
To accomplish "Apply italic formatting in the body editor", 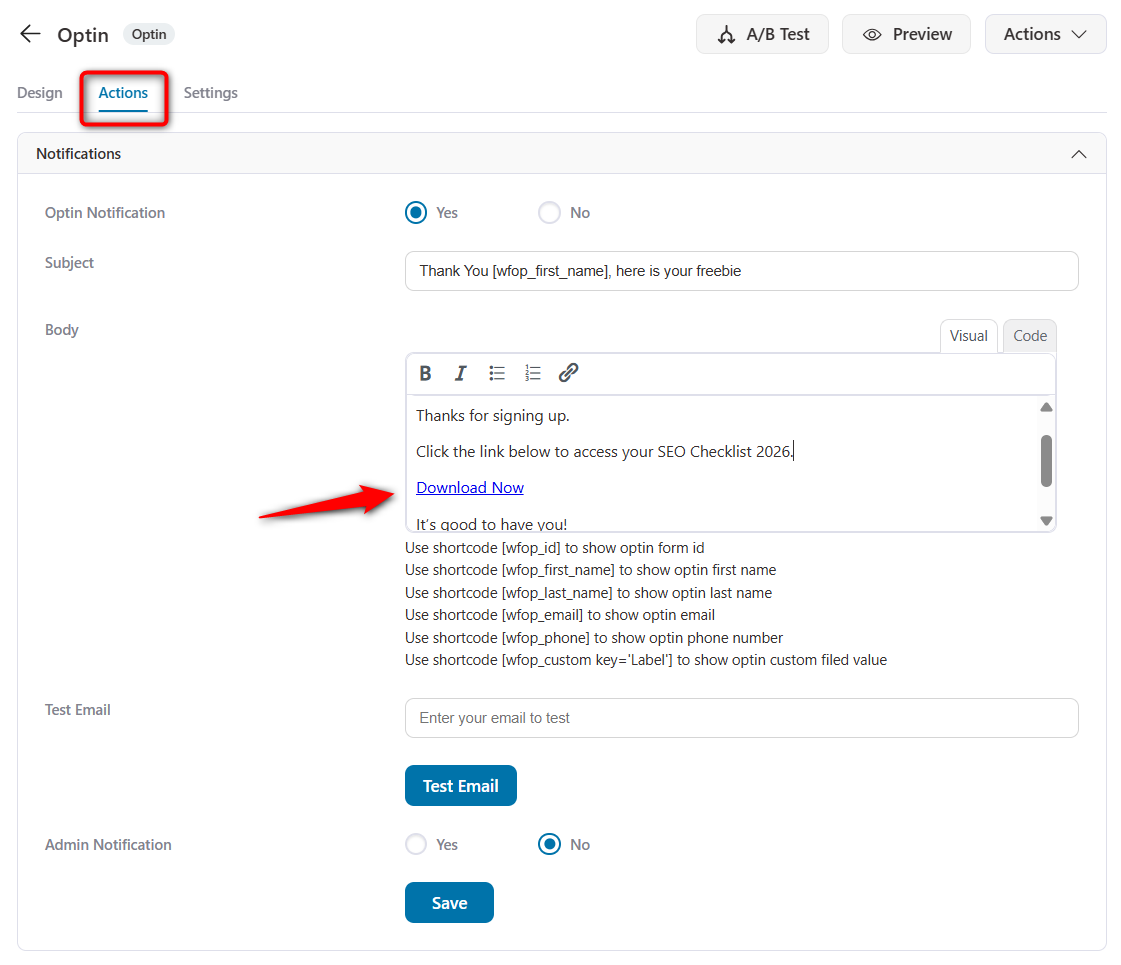I will coord(460,372).
